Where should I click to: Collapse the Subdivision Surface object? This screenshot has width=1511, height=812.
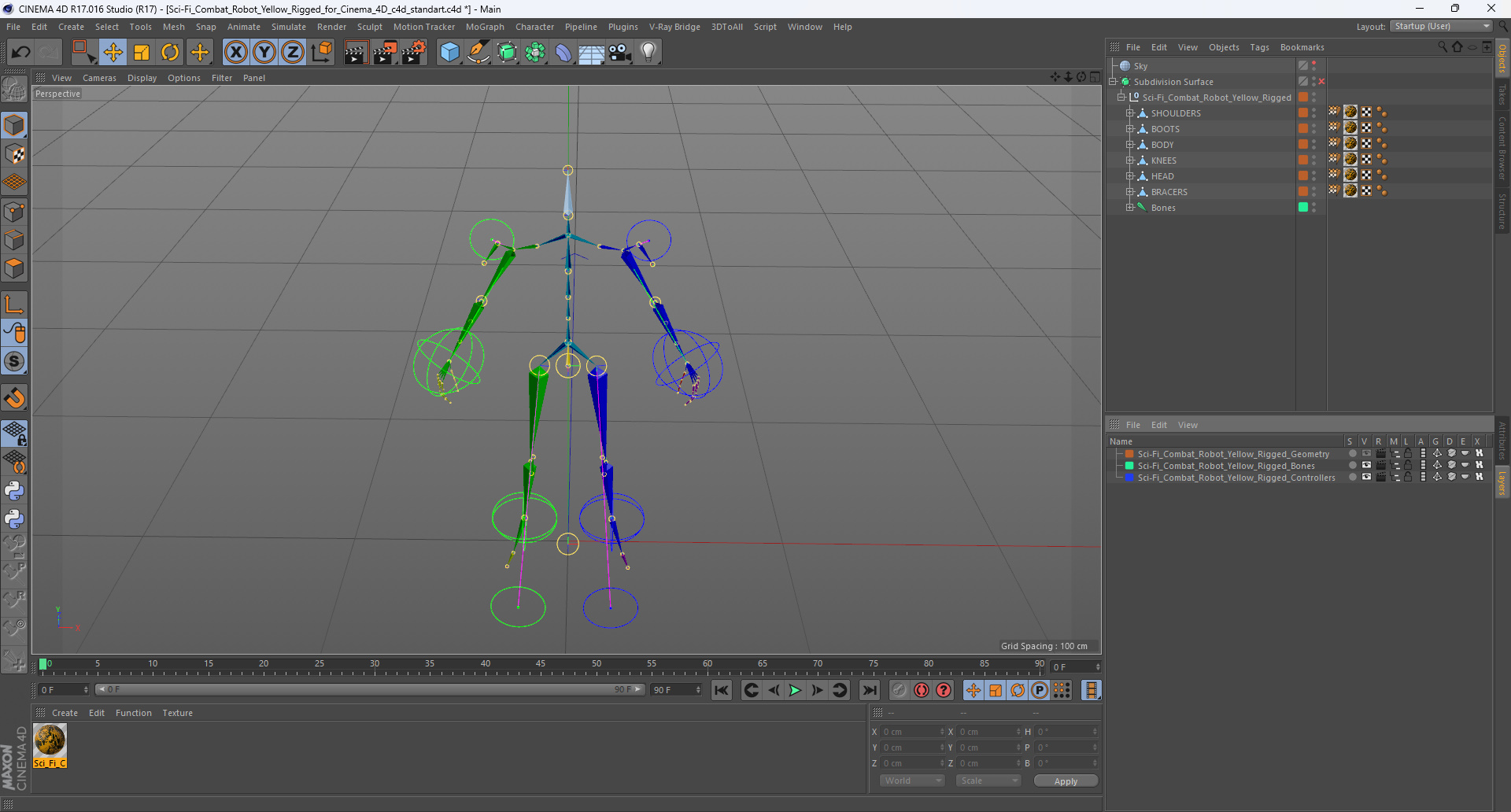(1114, 82)
